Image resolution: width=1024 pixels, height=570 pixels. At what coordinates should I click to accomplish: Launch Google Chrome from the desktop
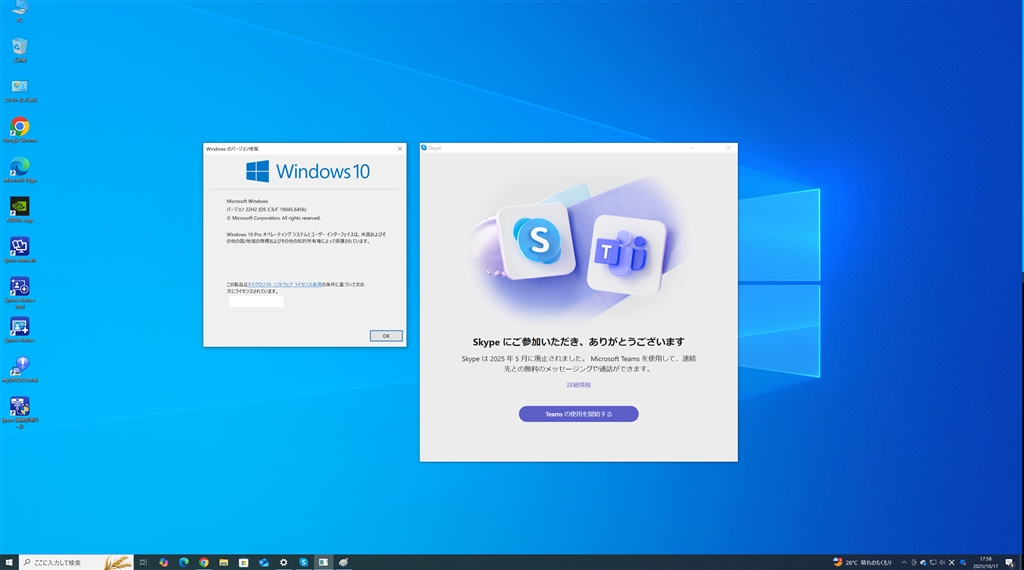click(20, 130)
